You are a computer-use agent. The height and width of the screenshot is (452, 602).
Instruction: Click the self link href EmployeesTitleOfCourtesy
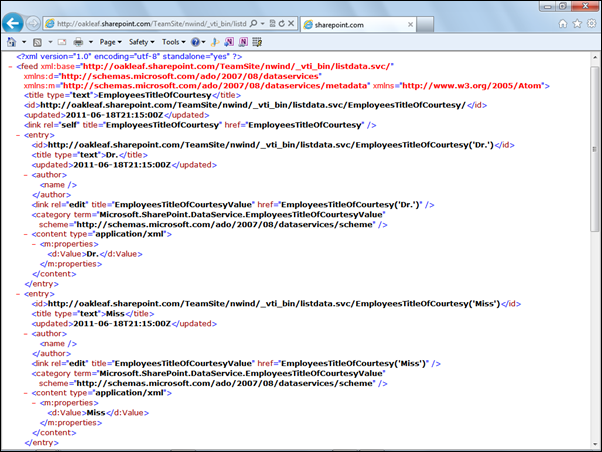coord(305,125)
